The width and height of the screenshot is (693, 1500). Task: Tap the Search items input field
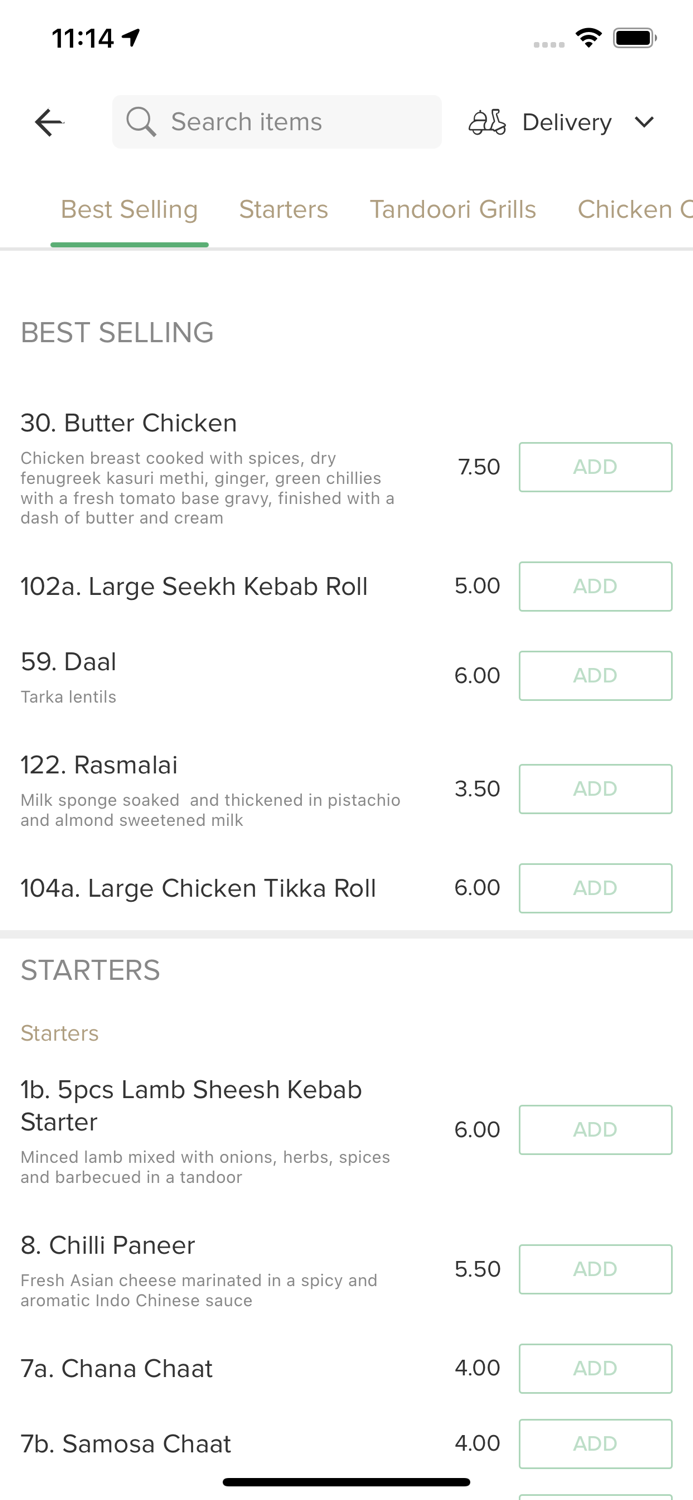coord(276,122)
